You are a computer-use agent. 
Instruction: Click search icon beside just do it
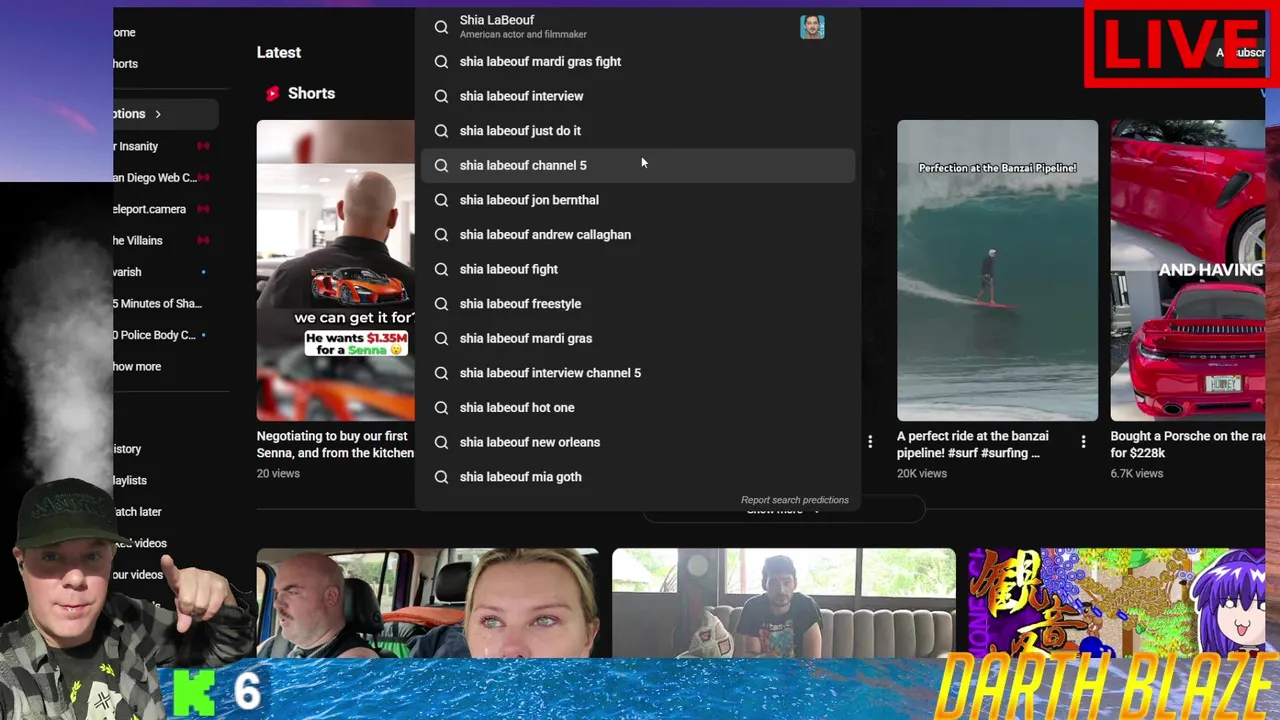[x=441, y=131]
